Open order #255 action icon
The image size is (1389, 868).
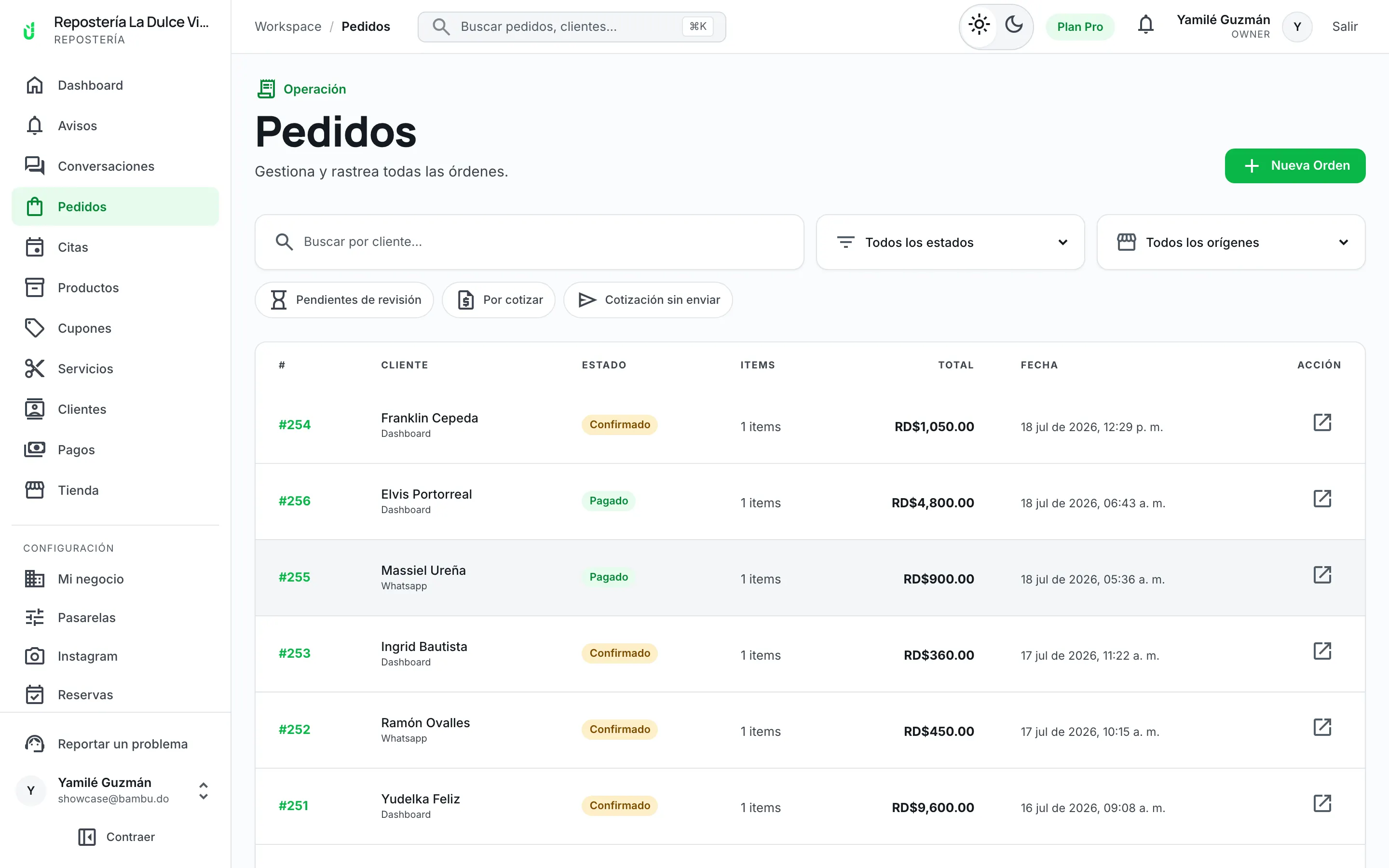coord(1322,575)
